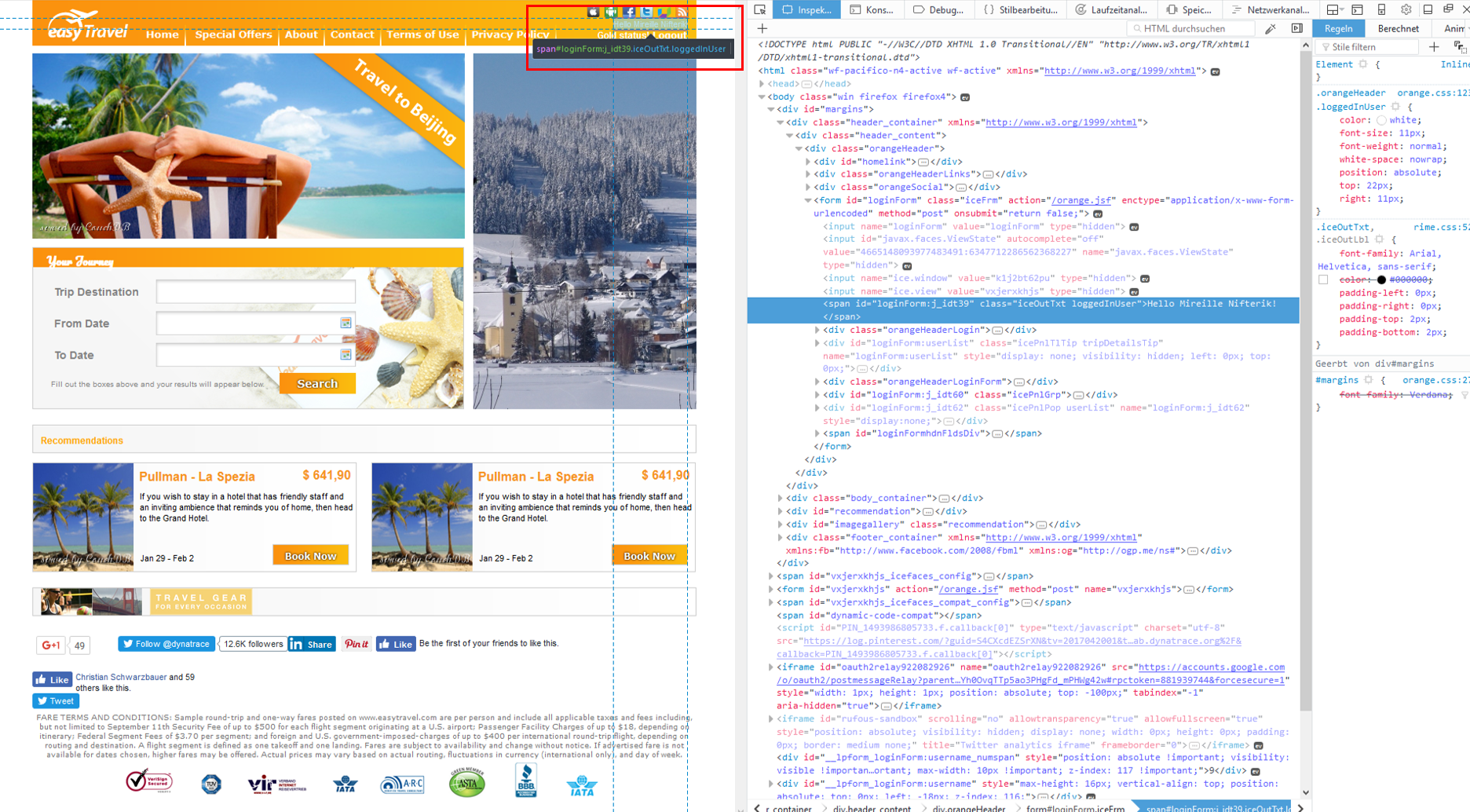The width and height of the screenshot is (1470, 812).
Task: Highlight elements matching .loggedInUser selector
Action: tap(1395, 107)
